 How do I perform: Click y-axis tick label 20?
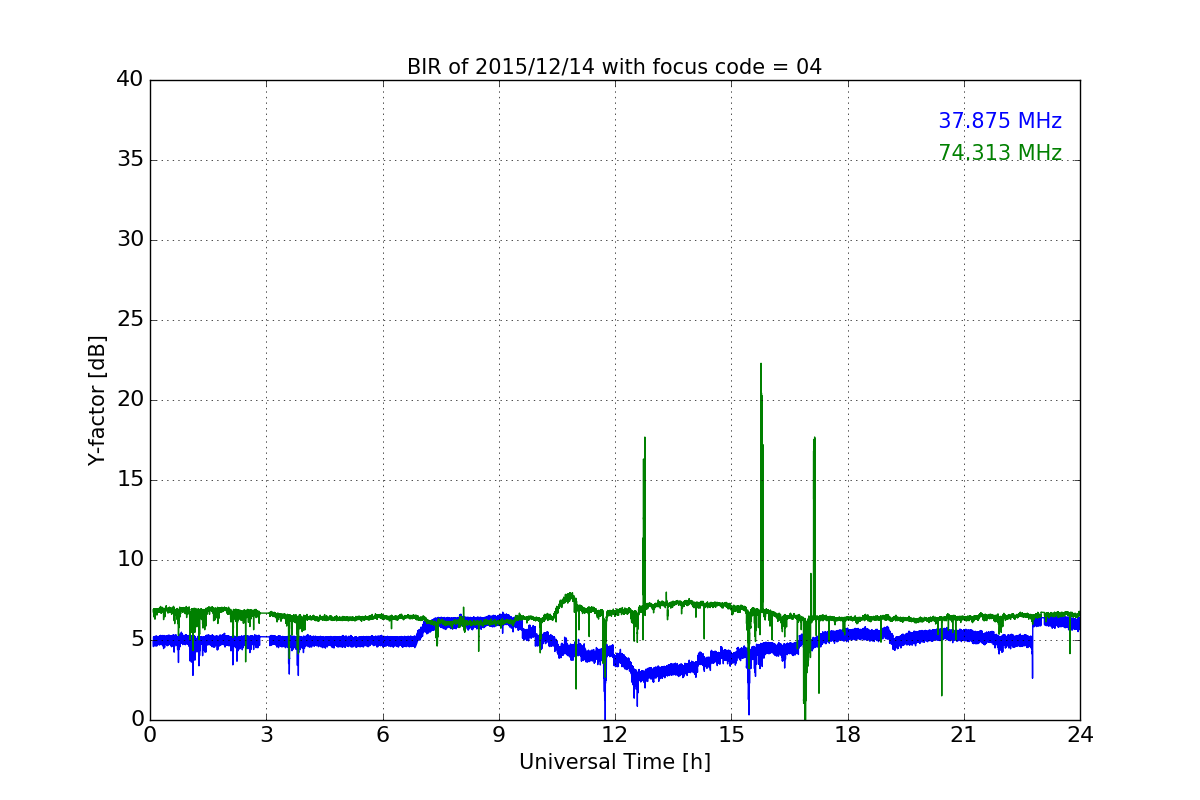pos(130,400)
